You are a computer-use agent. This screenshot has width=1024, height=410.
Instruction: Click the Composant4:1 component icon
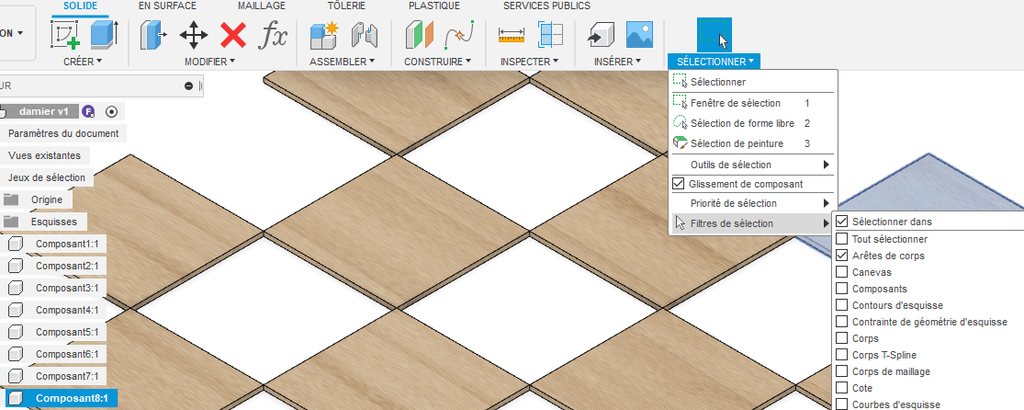pyautogui.click(x=16, y=310)
